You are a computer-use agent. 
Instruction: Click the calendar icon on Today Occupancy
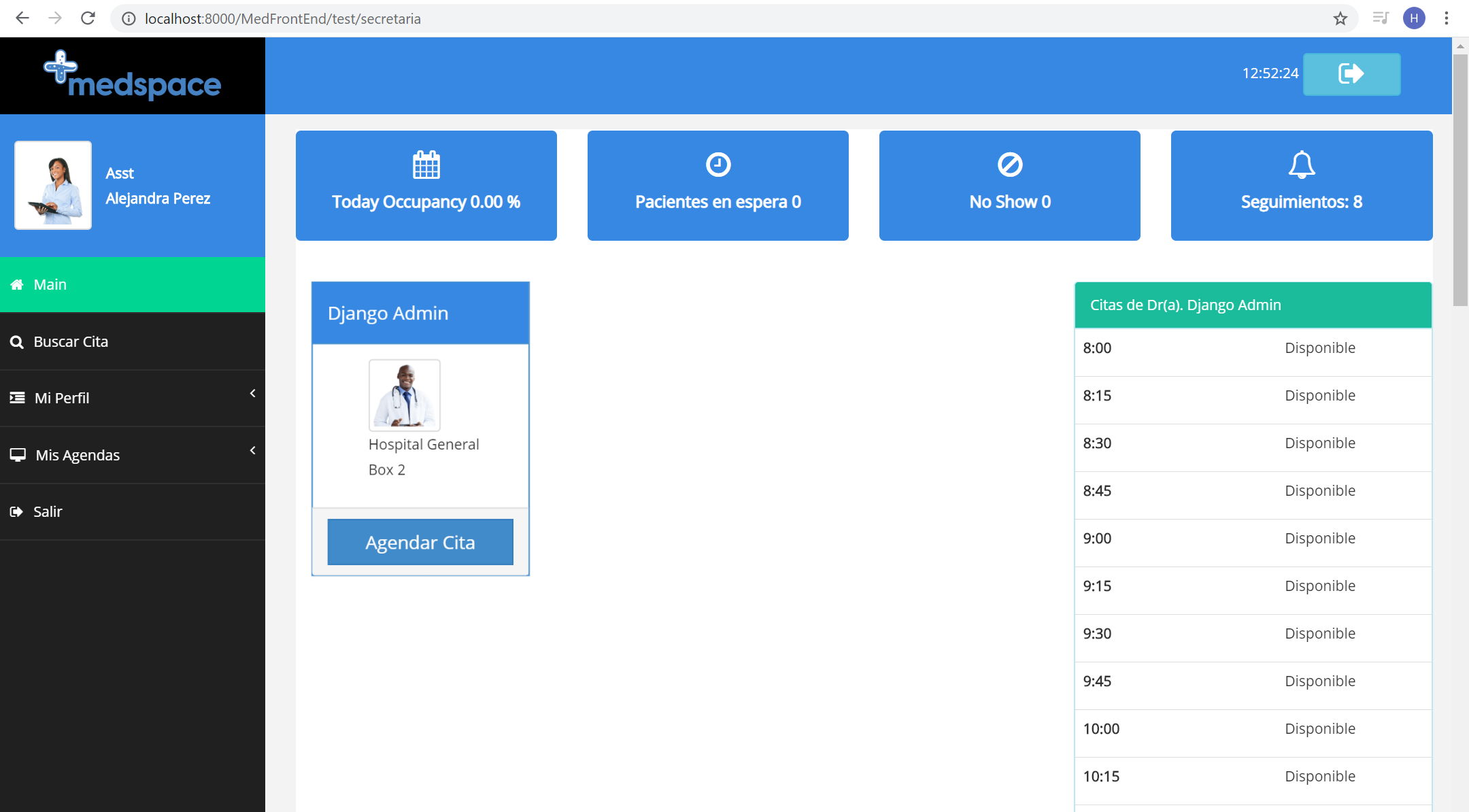(x=426, y=165)
